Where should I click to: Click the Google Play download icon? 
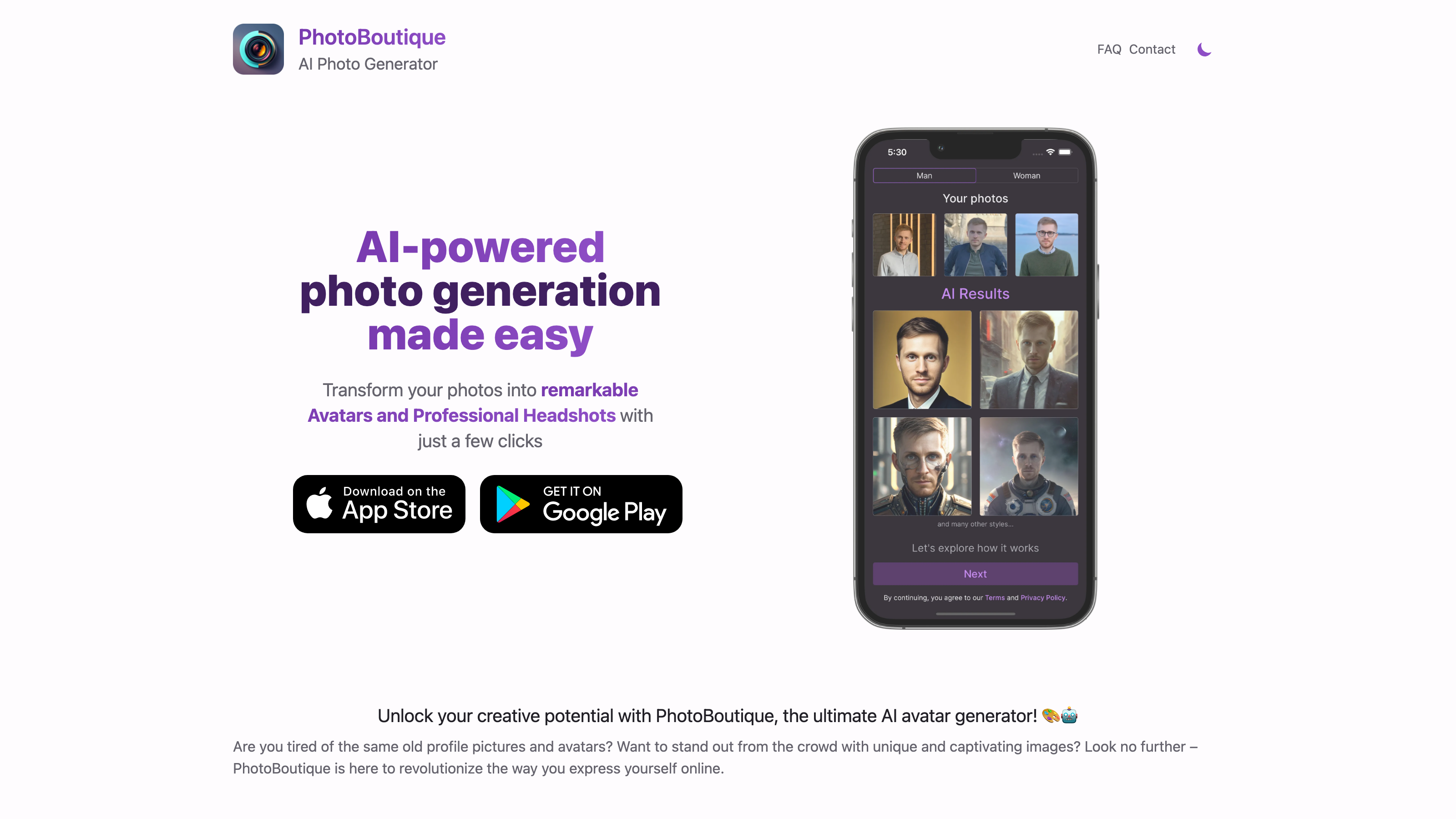(x=581, y=503)
